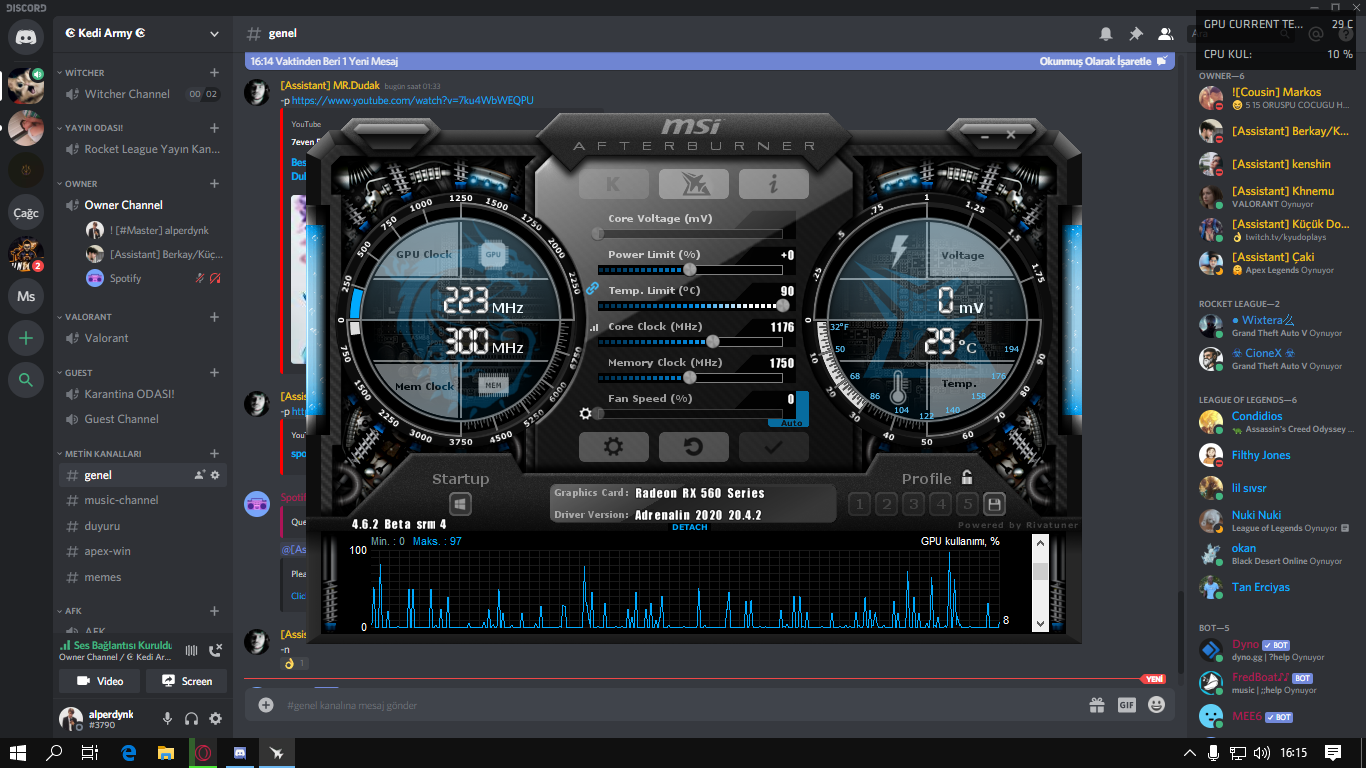This screenshot has height=768, width=1366.
Task: Open pinned messages pin icon
Action: 1136,33
